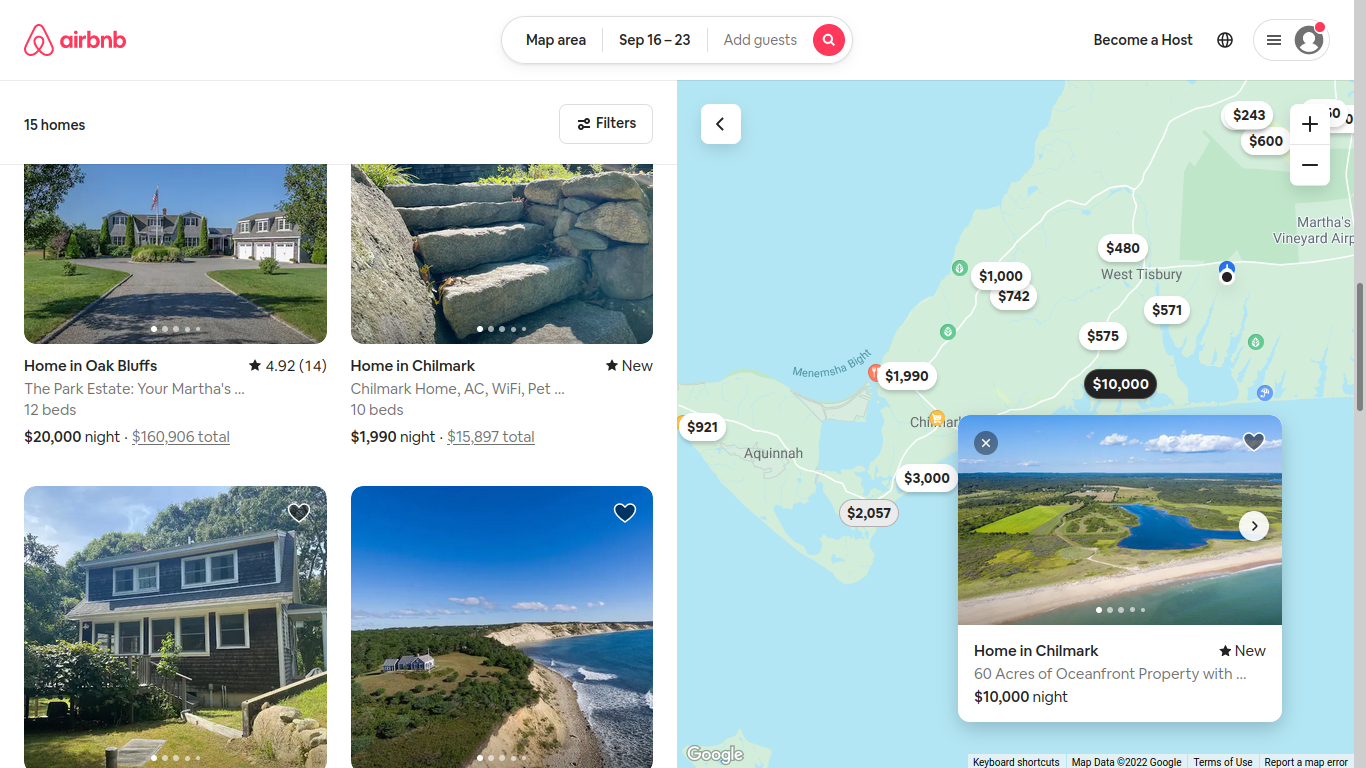
Task: Click the stone steps listing photo
Action: pyautogui.click(x=502, y=254)
